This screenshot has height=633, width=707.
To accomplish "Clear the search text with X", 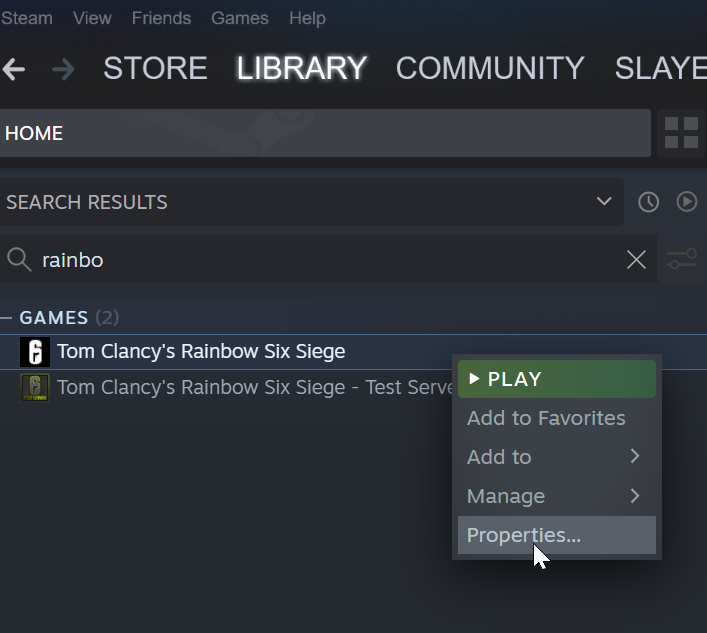I will click(x=636, y=260).
